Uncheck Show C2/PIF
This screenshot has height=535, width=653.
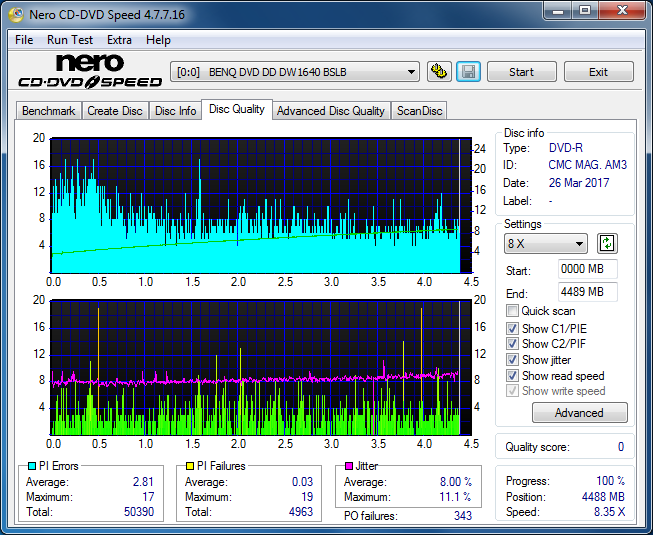512,344
